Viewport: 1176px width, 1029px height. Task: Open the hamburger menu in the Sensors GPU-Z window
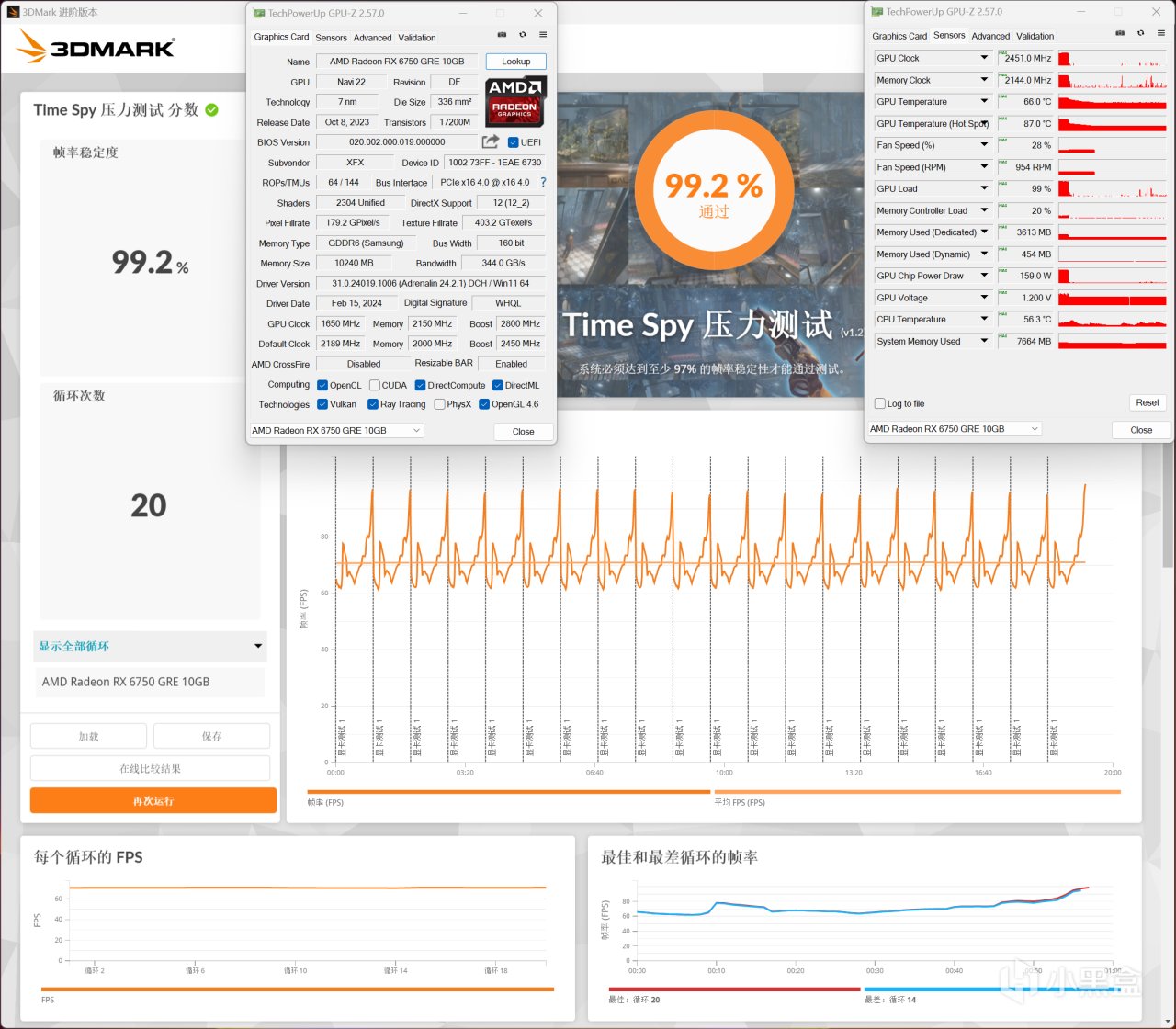[x=1161, y=33]
